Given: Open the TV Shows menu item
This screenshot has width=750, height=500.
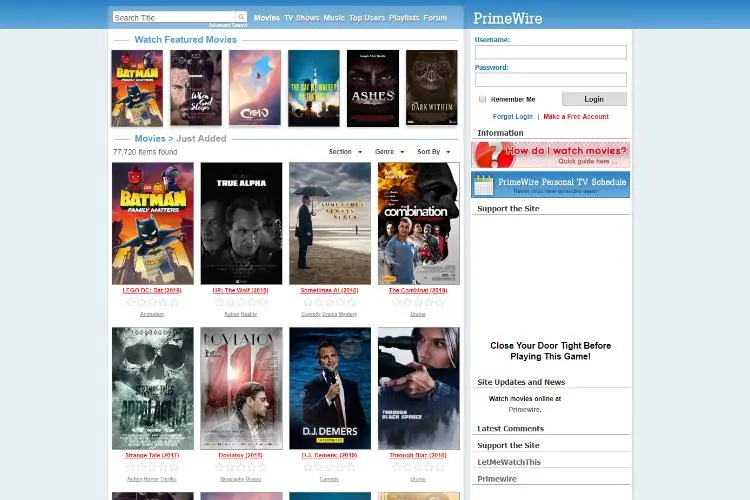Looking at the screenshot, I should tap(301, 18).
